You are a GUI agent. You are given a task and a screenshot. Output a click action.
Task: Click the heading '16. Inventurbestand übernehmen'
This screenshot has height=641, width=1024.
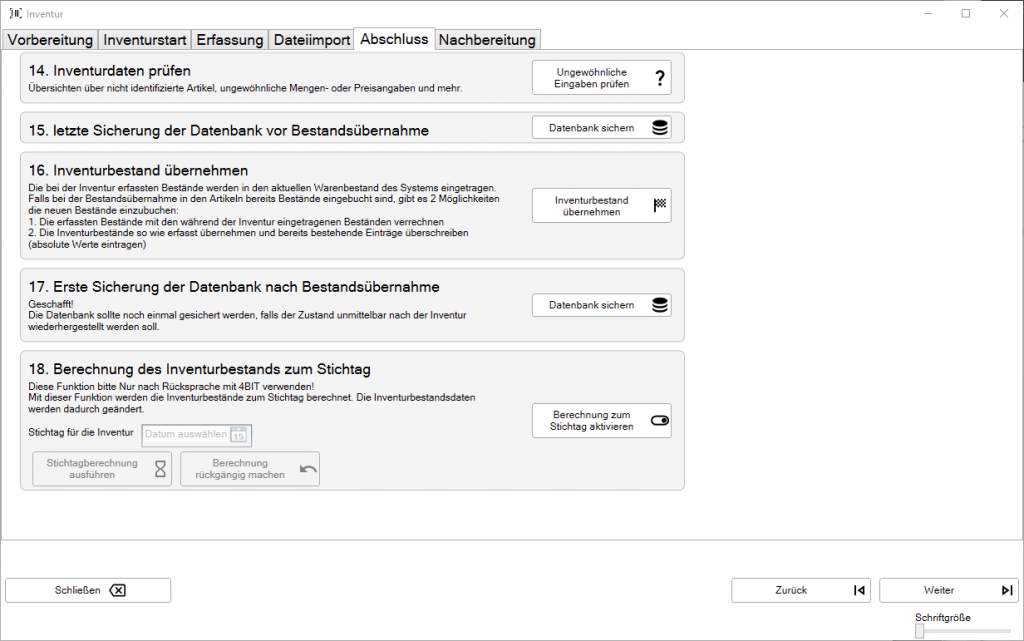pos(138,170)
